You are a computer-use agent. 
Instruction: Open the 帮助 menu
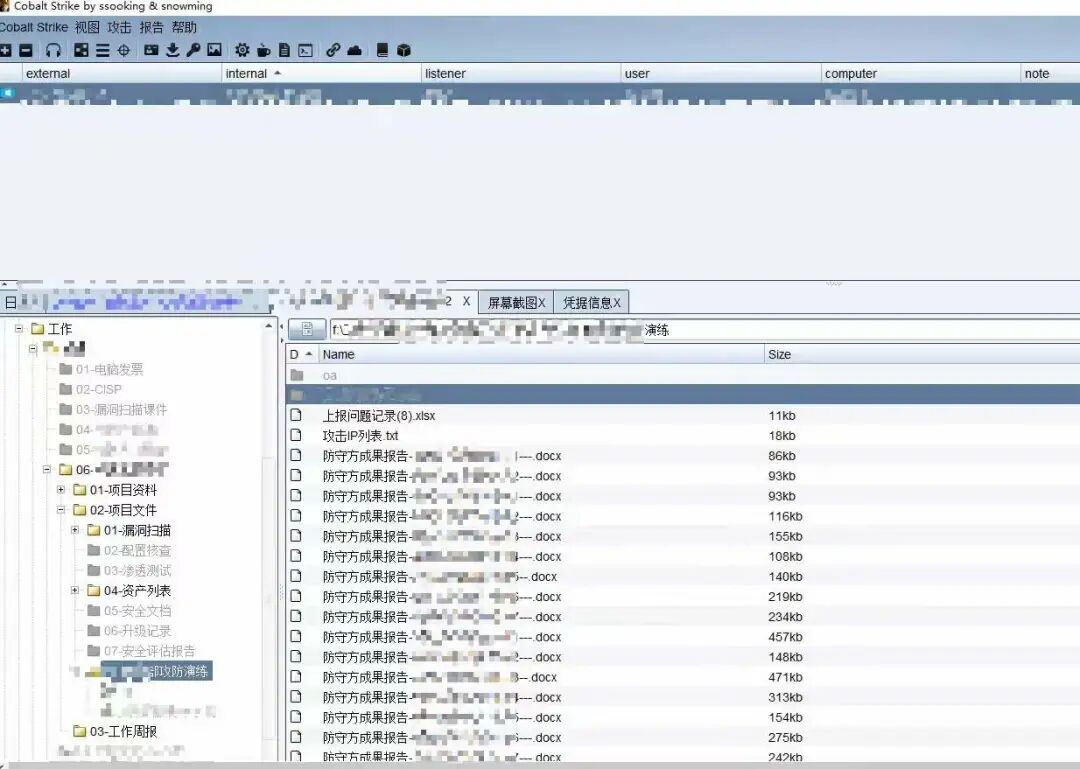click(x=185, y=28)
